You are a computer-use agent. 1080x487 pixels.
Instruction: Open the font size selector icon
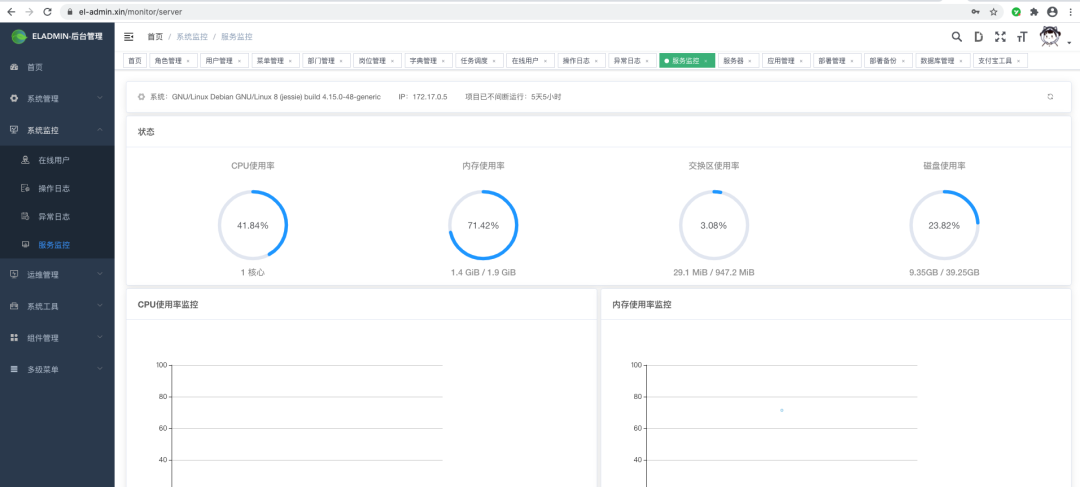(x=1022, y=37)
